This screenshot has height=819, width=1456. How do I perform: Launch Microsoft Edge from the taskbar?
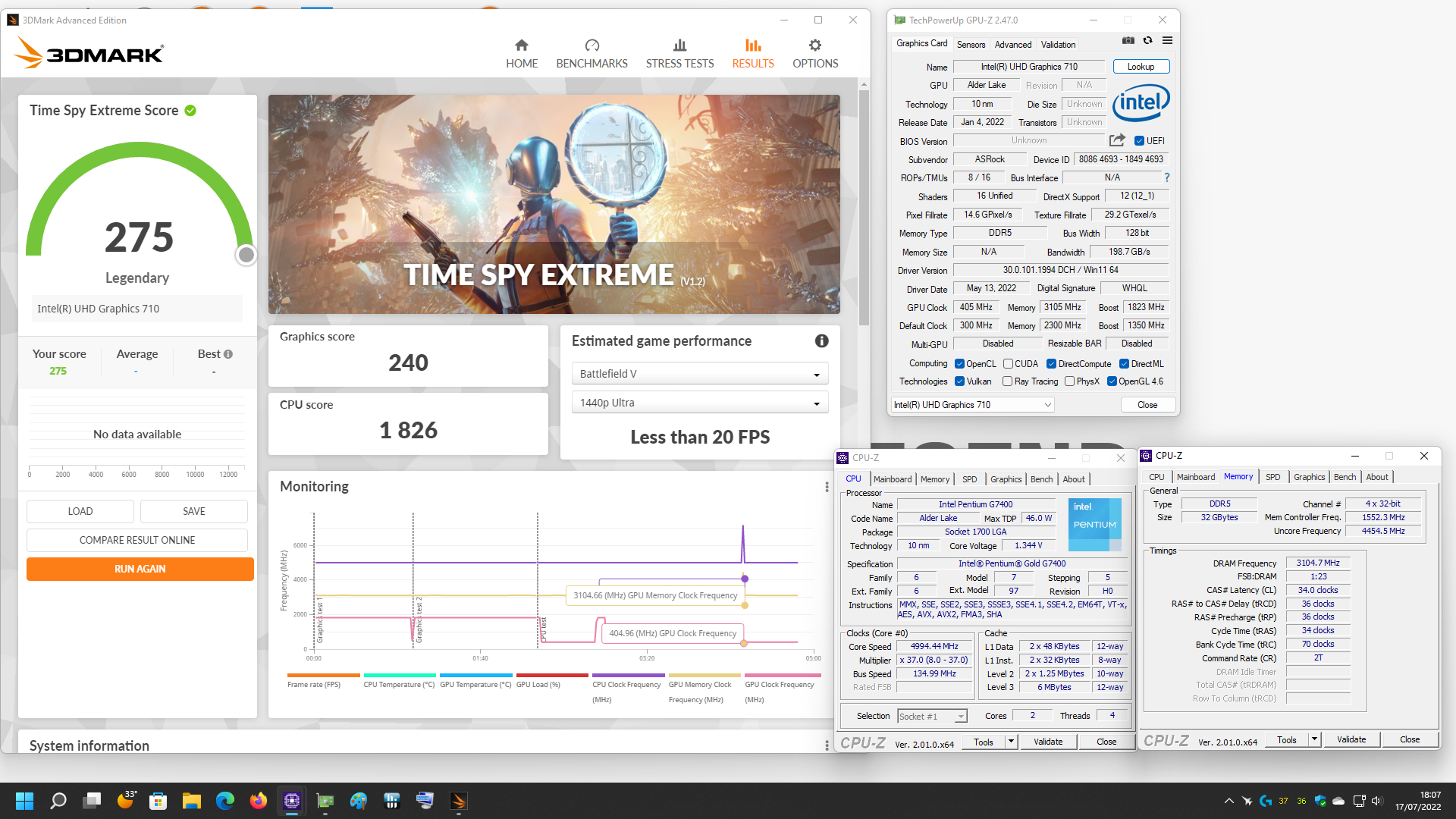pyautogui.click(x=225, y=801)
